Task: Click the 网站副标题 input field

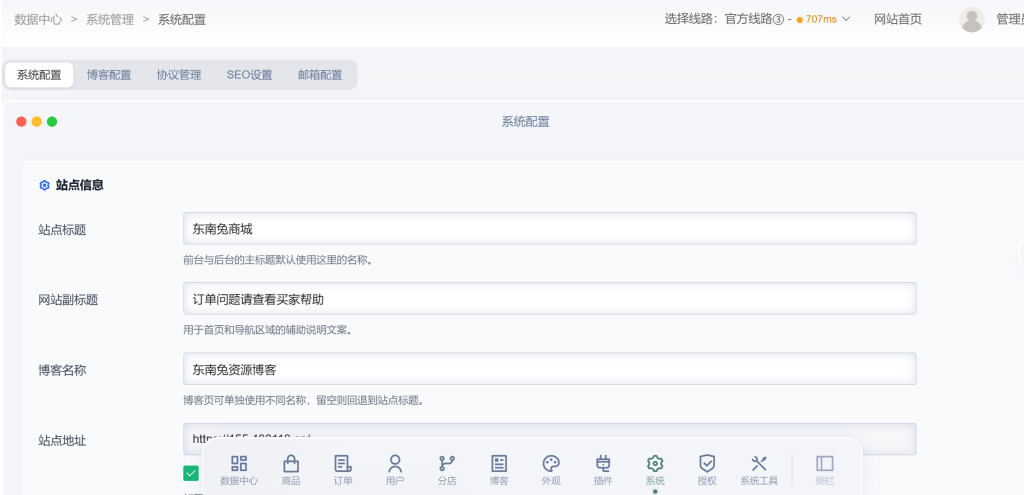Action: click(x=550, y=298)
